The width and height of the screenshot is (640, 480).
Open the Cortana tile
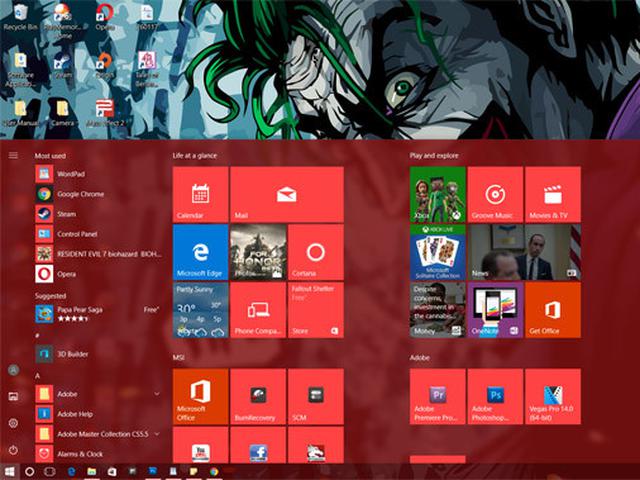click(316, 252)
